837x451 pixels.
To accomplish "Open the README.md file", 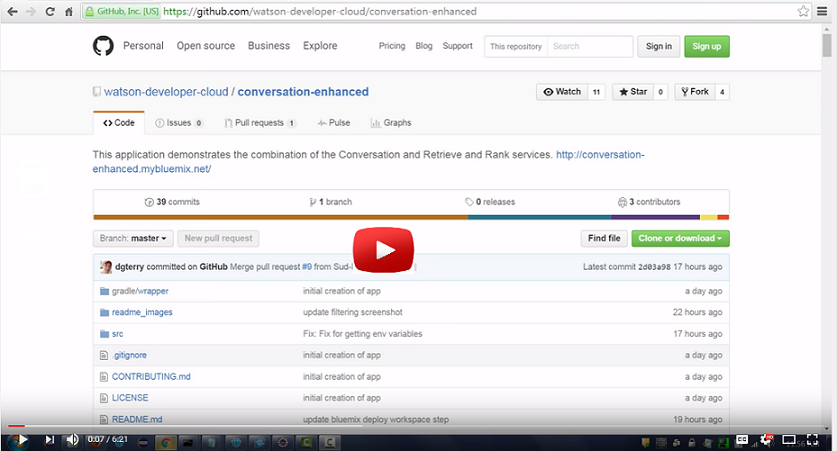I will tap(137, 419).
